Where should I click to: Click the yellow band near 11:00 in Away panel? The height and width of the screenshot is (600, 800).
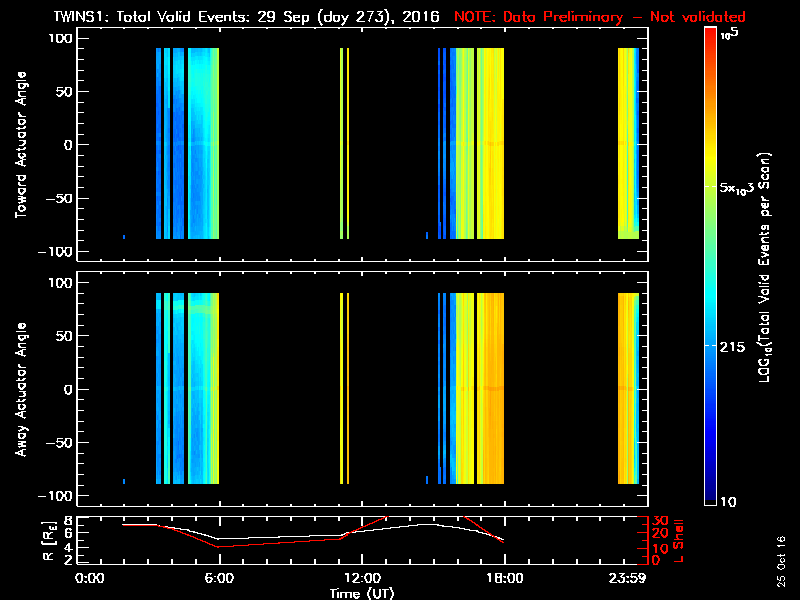point(342,388)
